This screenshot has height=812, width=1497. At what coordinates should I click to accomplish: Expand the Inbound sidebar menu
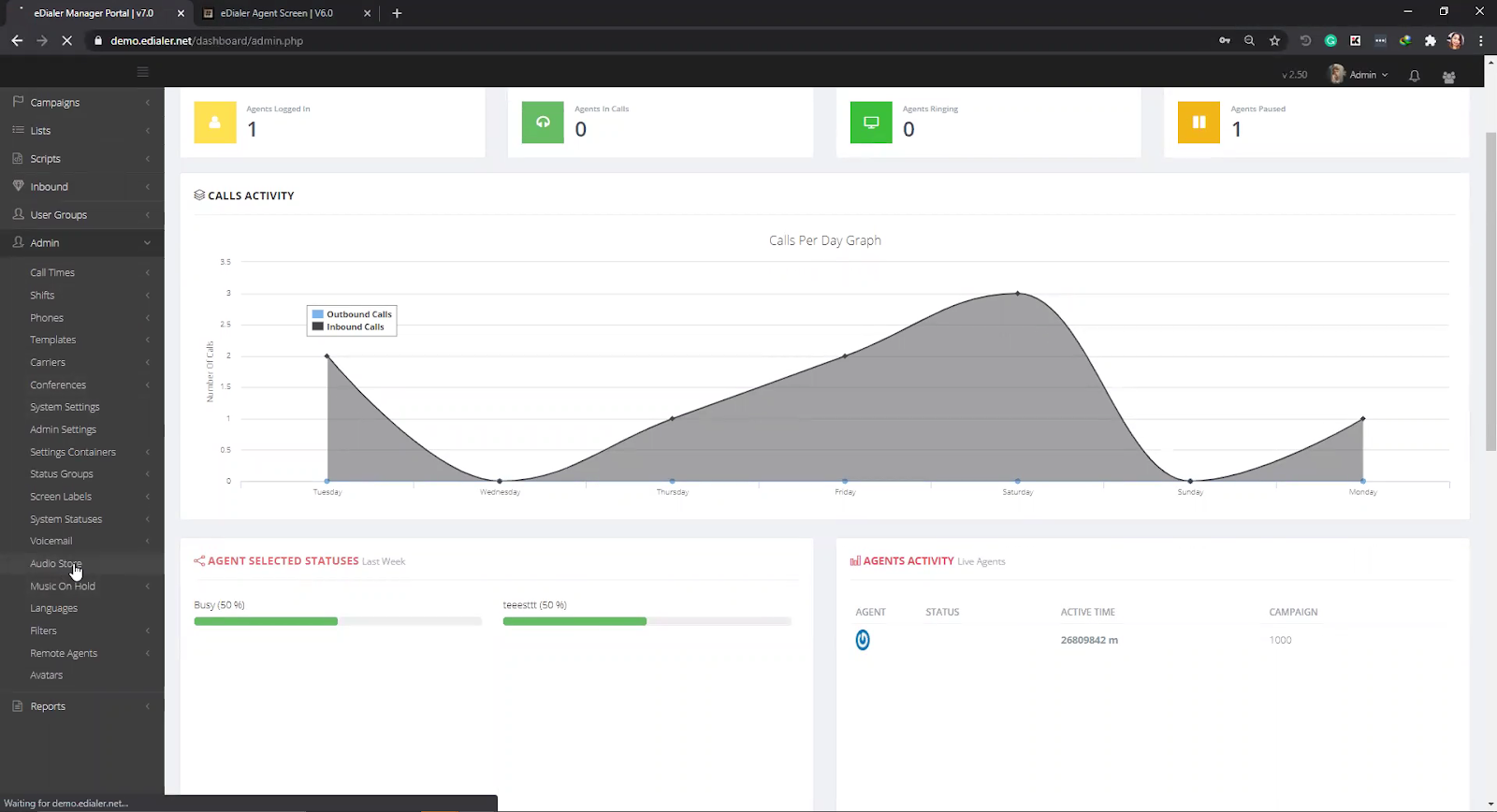pyautogui.click(x=82, y=186)
